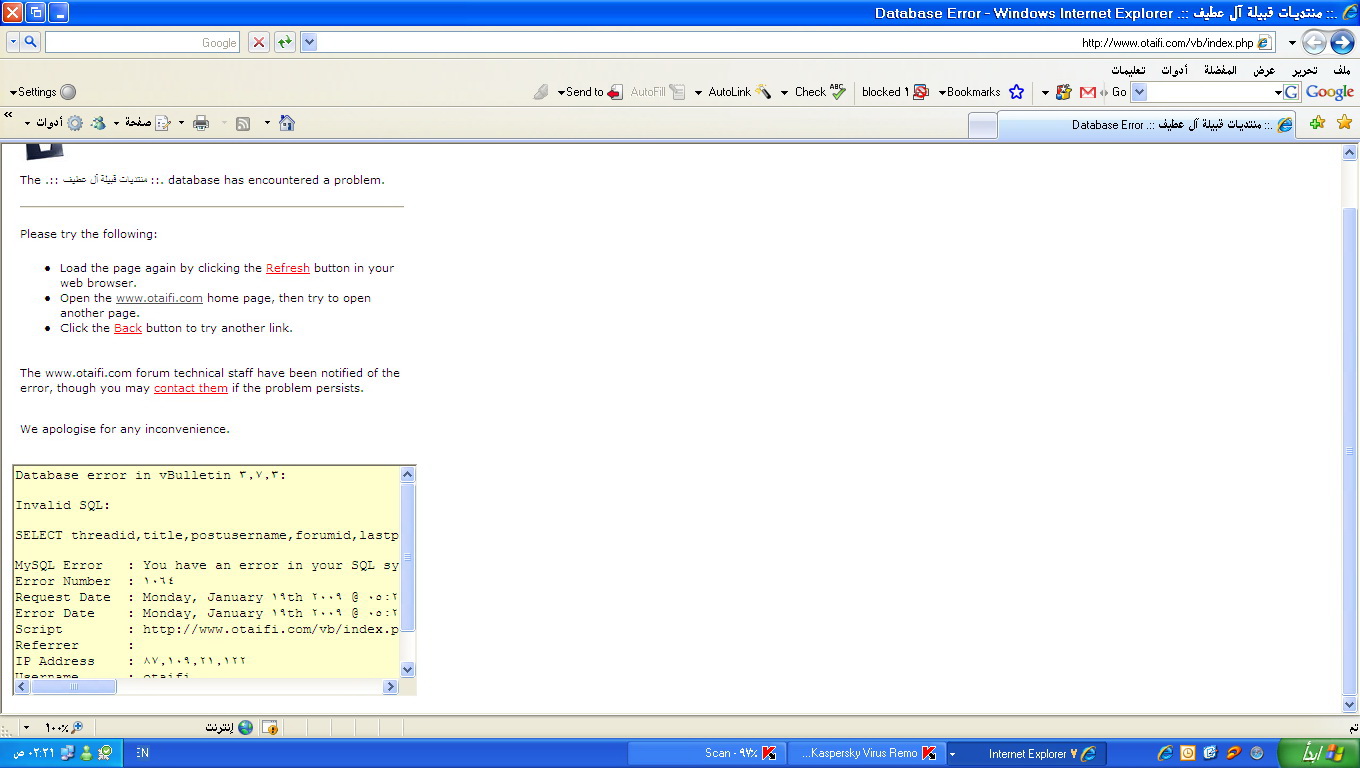Click the RSS feeds icon
This screenshot has width=1360, height=768.
243,123
